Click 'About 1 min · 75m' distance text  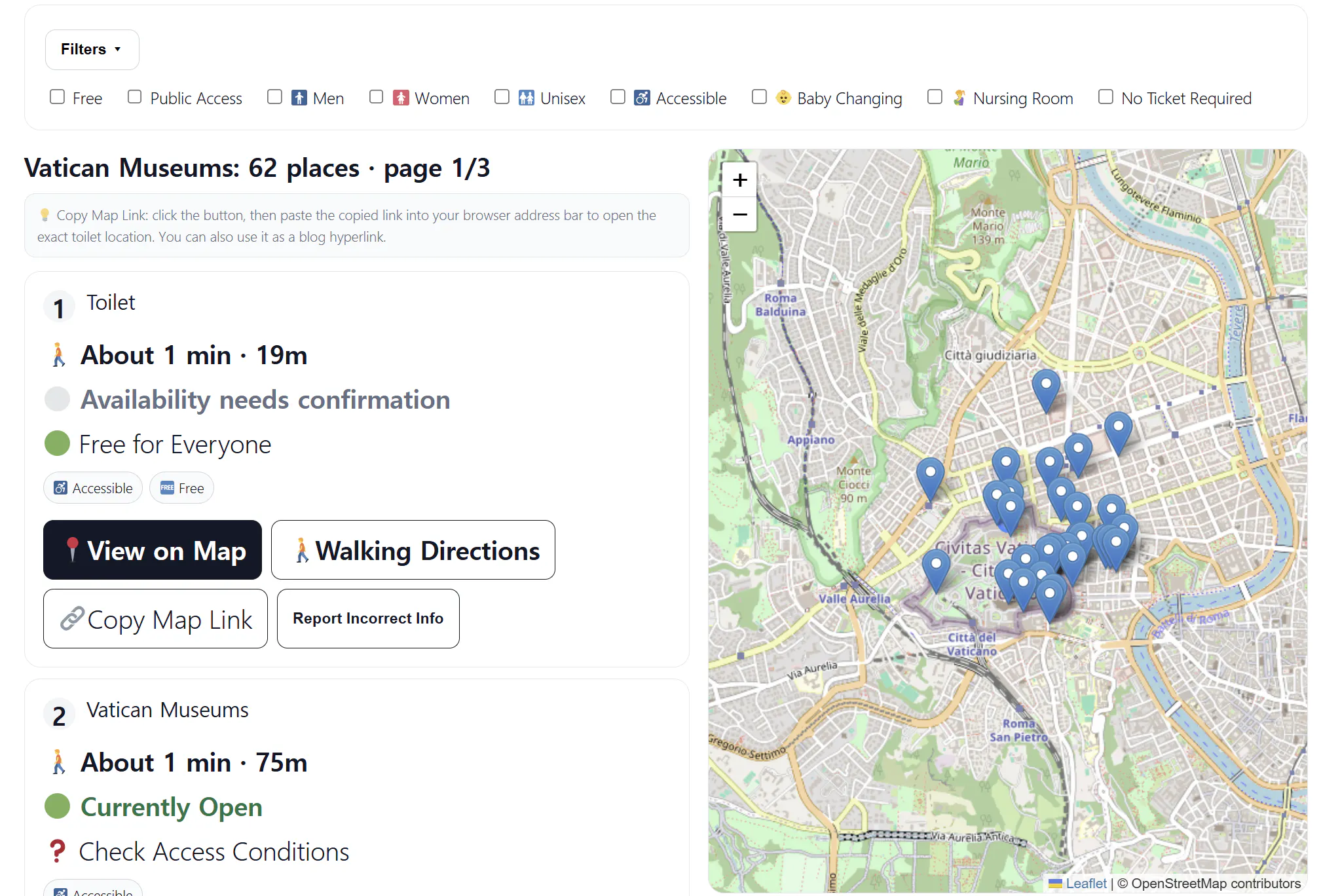coord(194,762)
